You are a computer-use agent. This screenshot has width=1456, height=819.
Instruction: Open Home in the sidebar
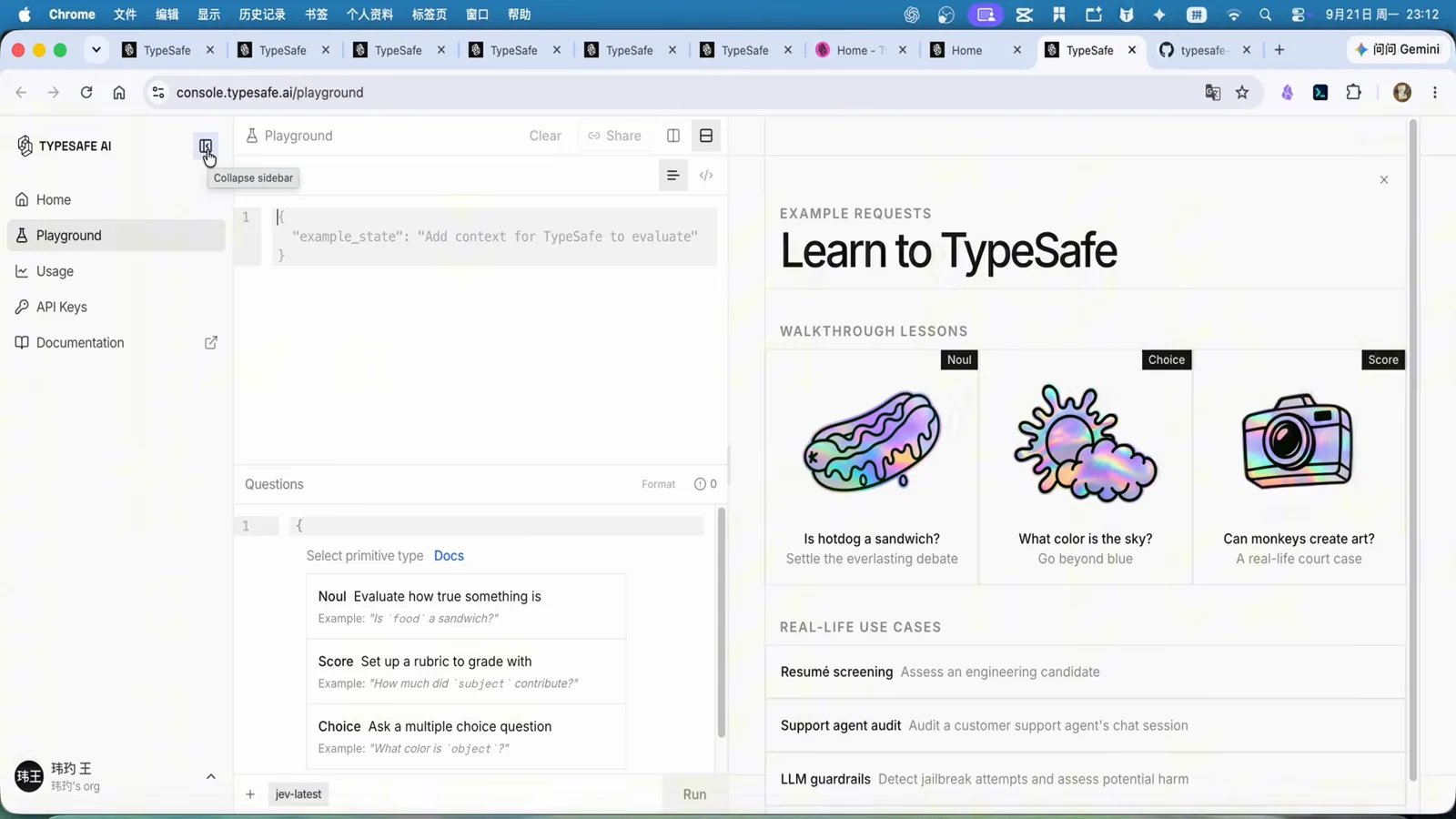pos(116,199)
